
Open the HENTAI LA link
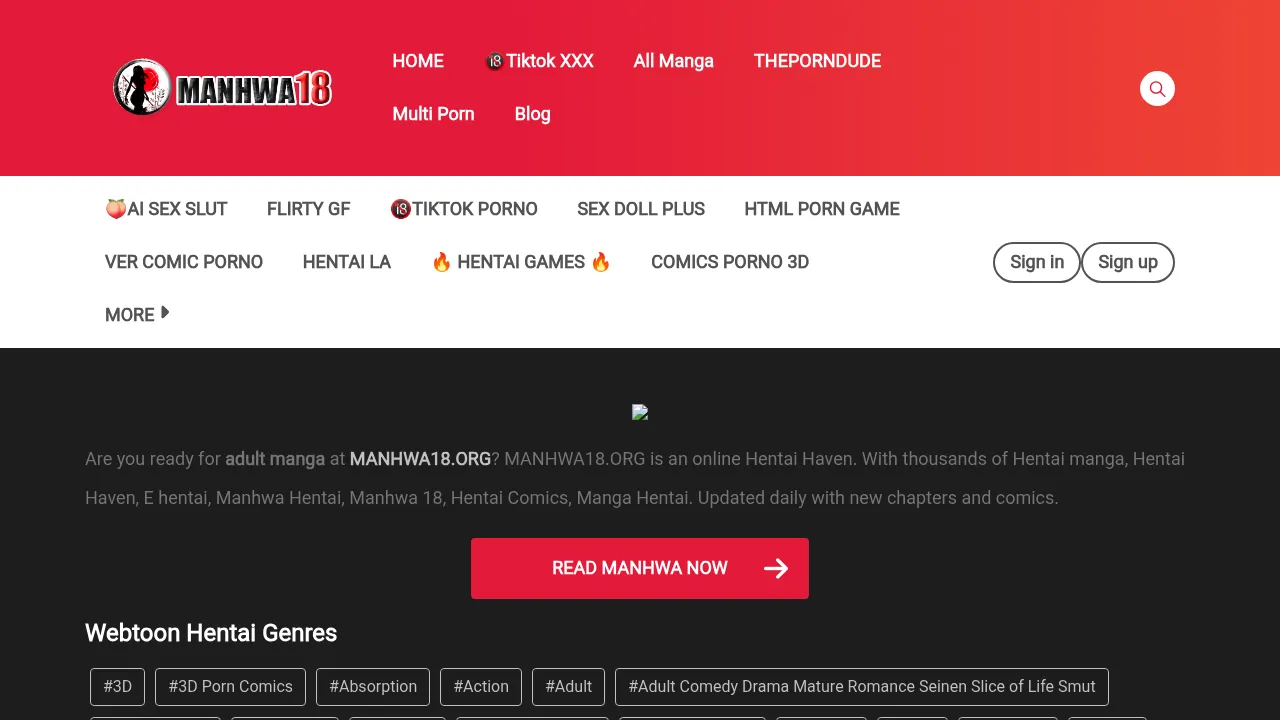tap(346, 262)
